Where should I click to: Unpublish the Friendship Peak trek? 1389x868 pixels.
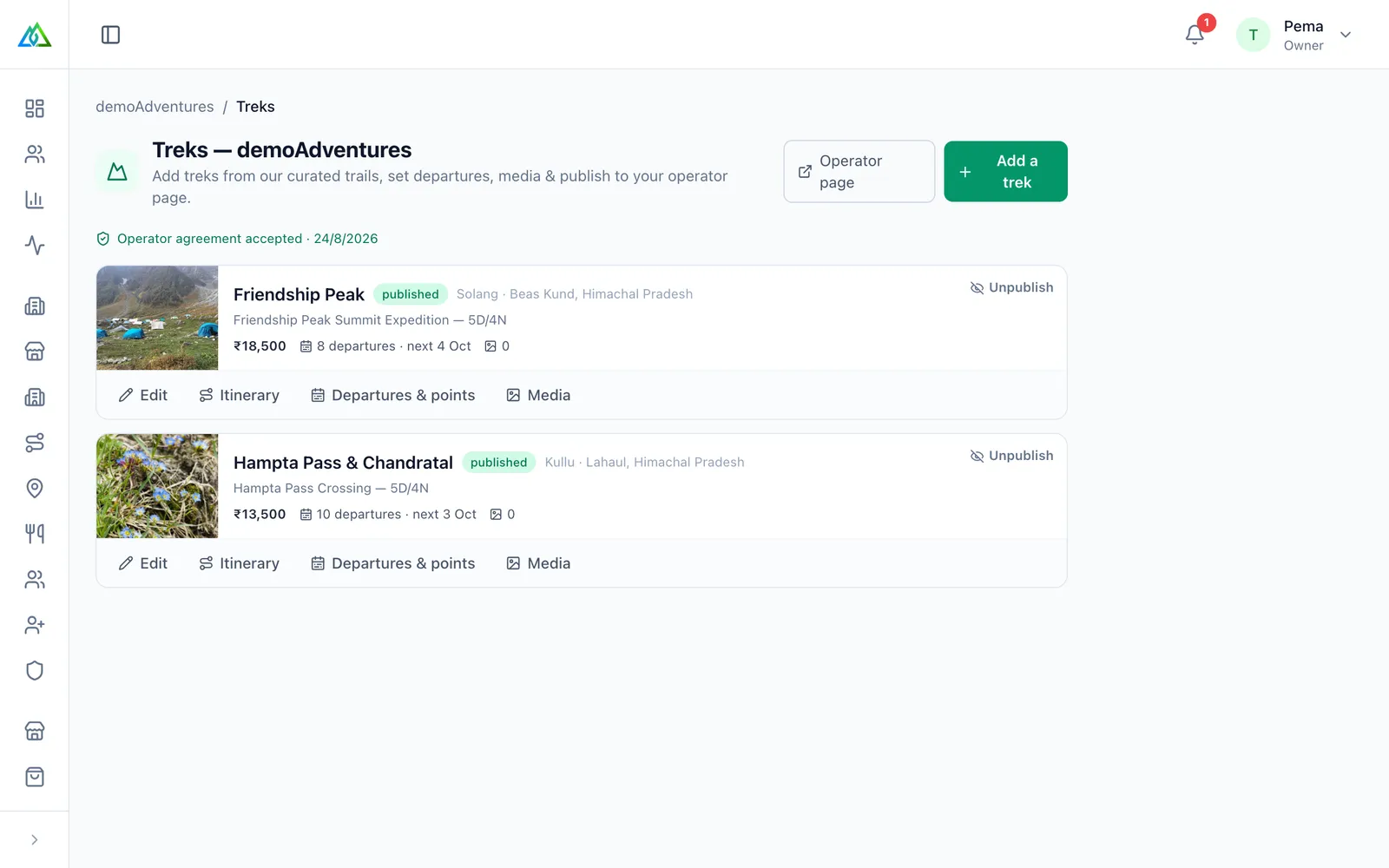1011,287
